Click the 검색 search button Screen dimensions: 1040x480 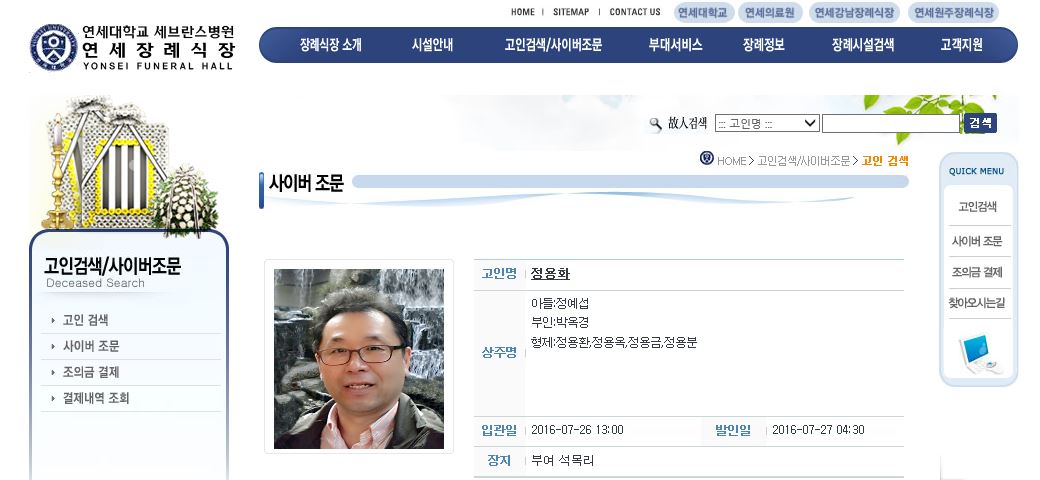point(980,123)
